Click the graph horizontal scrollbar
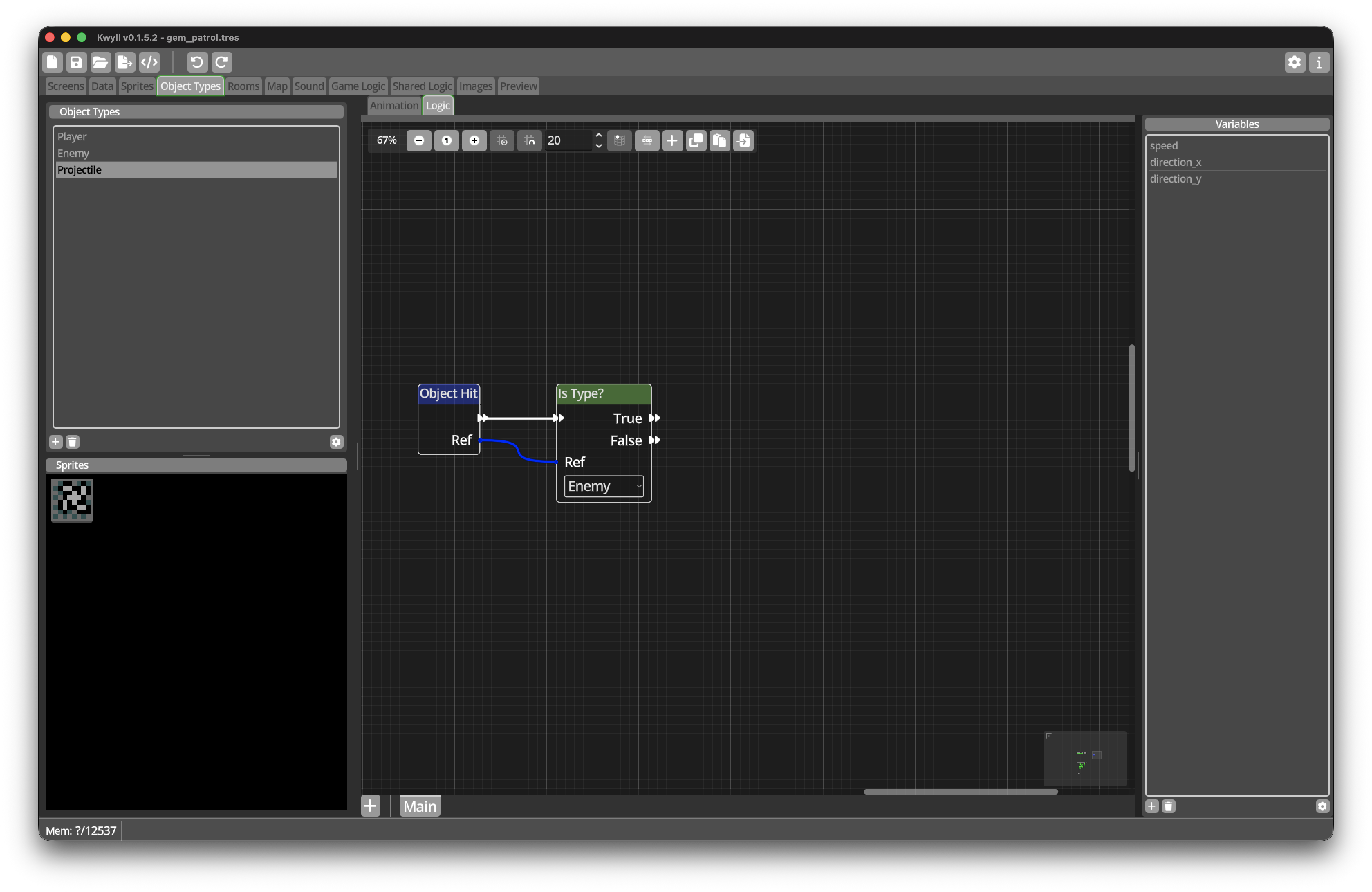The width and height of the screenshot is (1372, 892). pos(962,792)
